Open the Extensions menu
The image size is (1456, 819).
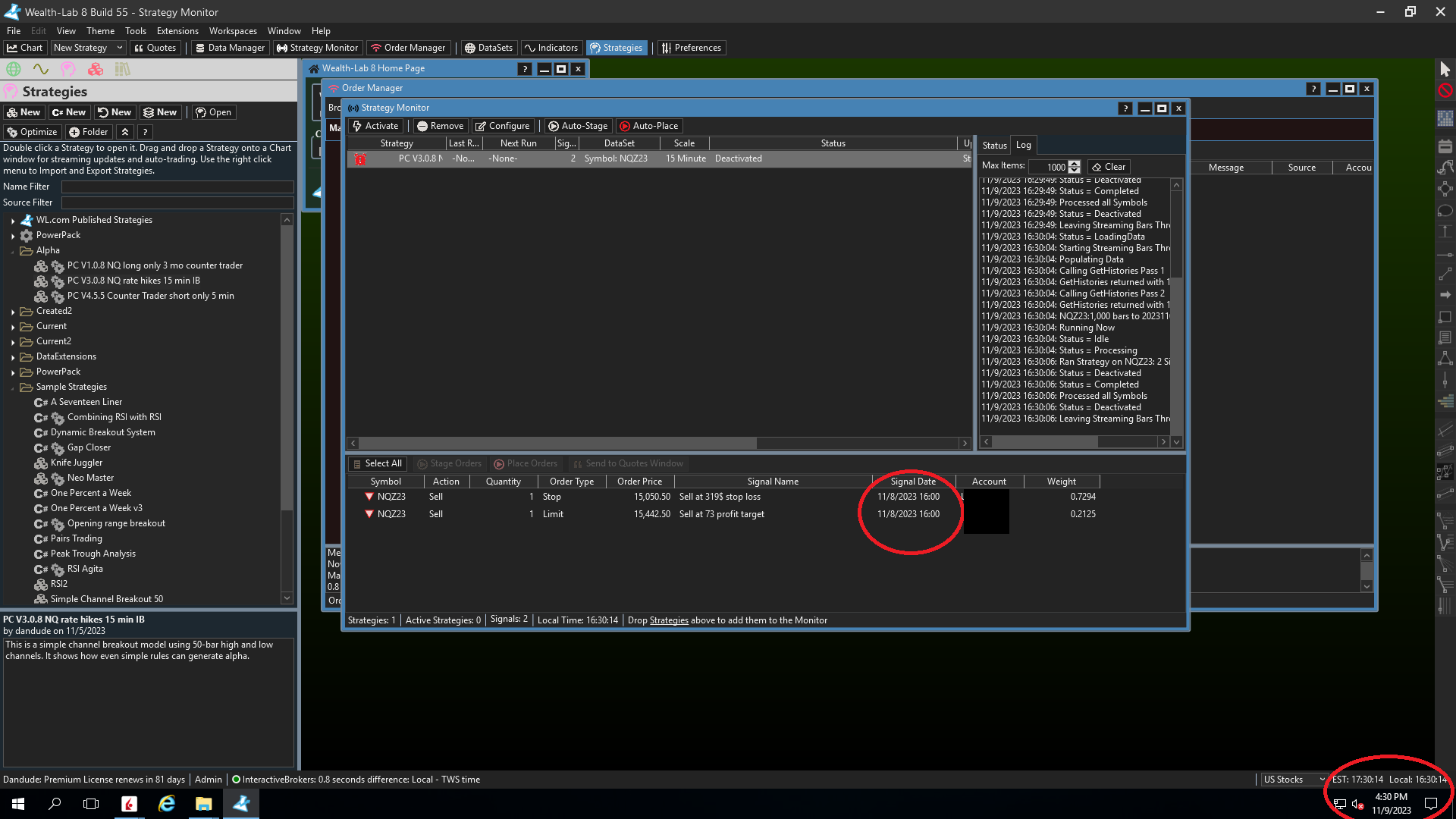pos(177,31)
